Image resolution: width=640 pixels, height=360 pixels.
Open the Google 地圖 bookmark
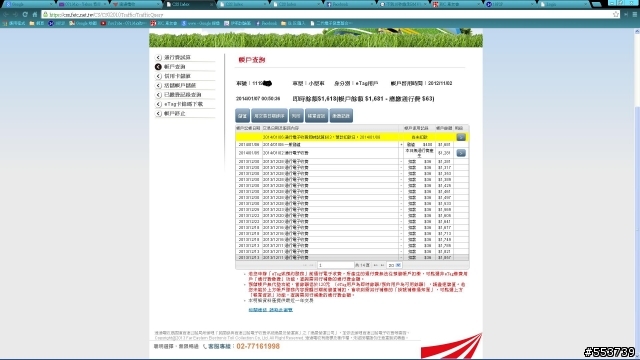[x=83, y=23]
